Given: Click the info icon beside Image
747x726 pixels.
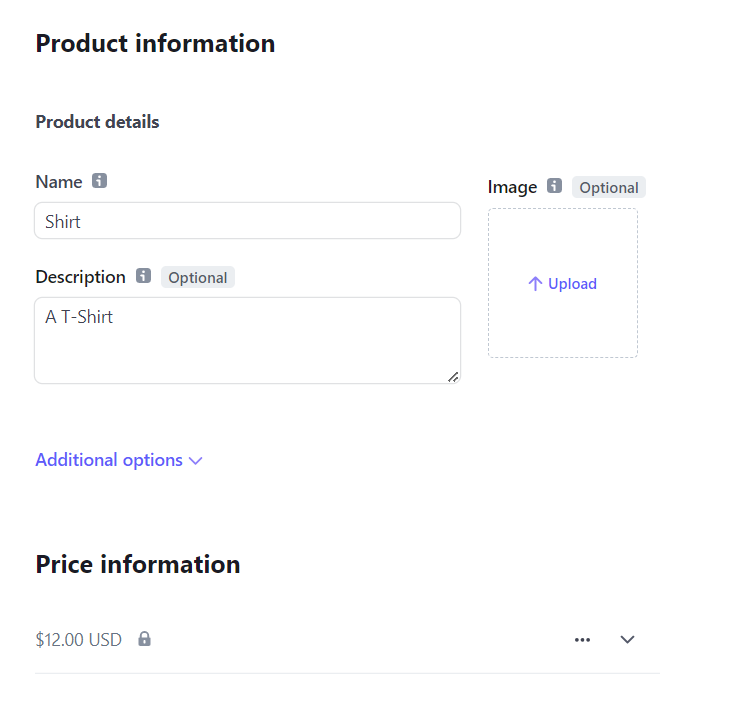Looking at the screenshot, I should click(x=554, y=186).
